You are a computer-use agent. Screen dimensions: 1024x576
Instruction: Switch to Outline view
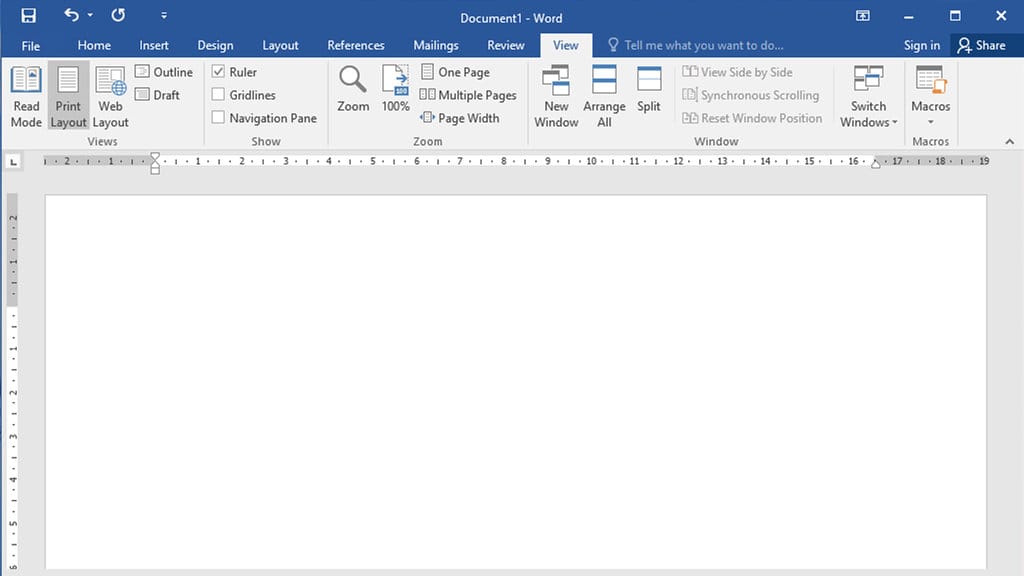click(x=163, y=71)
